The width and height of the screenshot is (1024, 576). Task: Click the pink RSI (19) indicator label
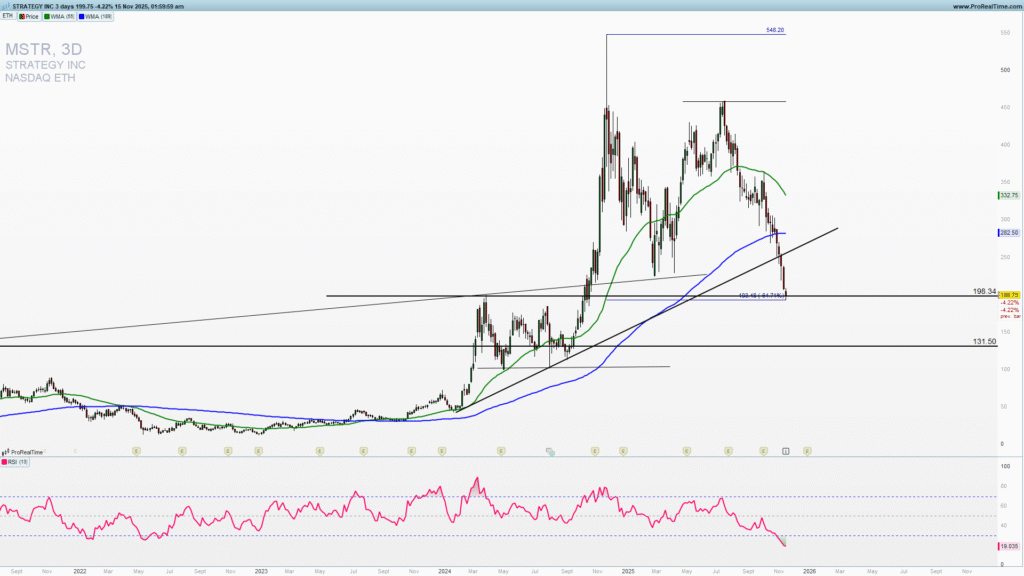(x=15, y=463)
